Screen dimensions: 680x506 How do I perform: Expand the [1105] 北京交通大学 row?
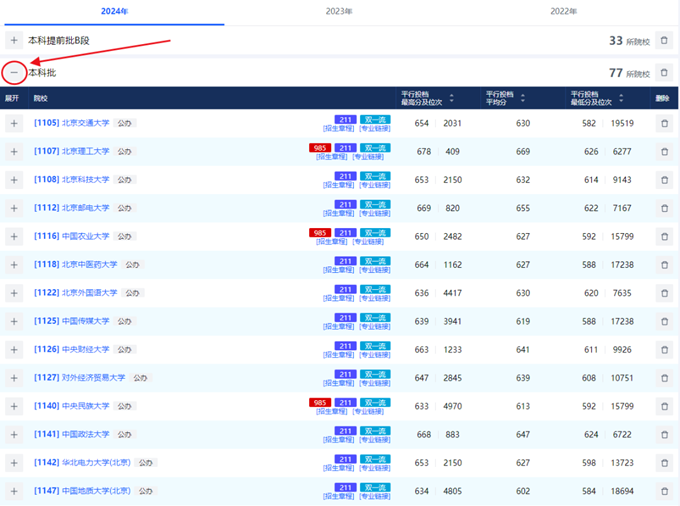pyautogui.click(x=14, y=123)
